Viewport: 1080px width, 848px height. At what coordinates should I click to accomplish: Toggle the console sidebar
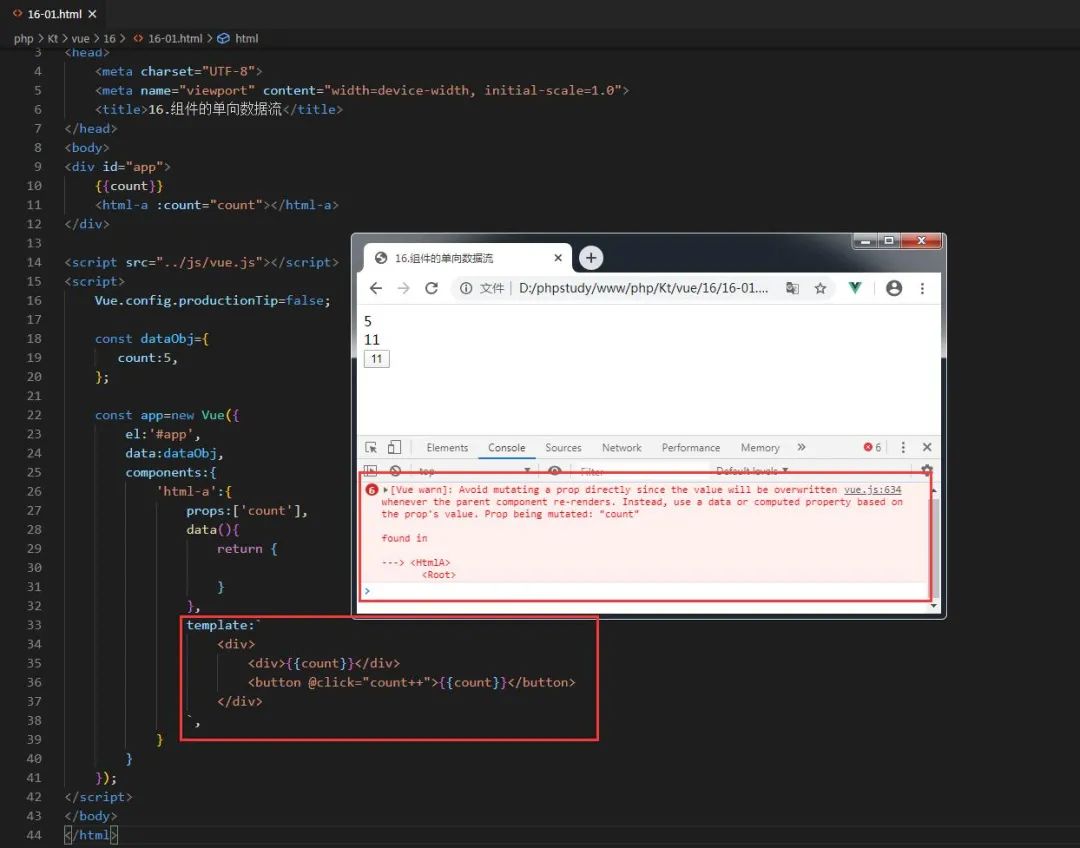point(371,470)
